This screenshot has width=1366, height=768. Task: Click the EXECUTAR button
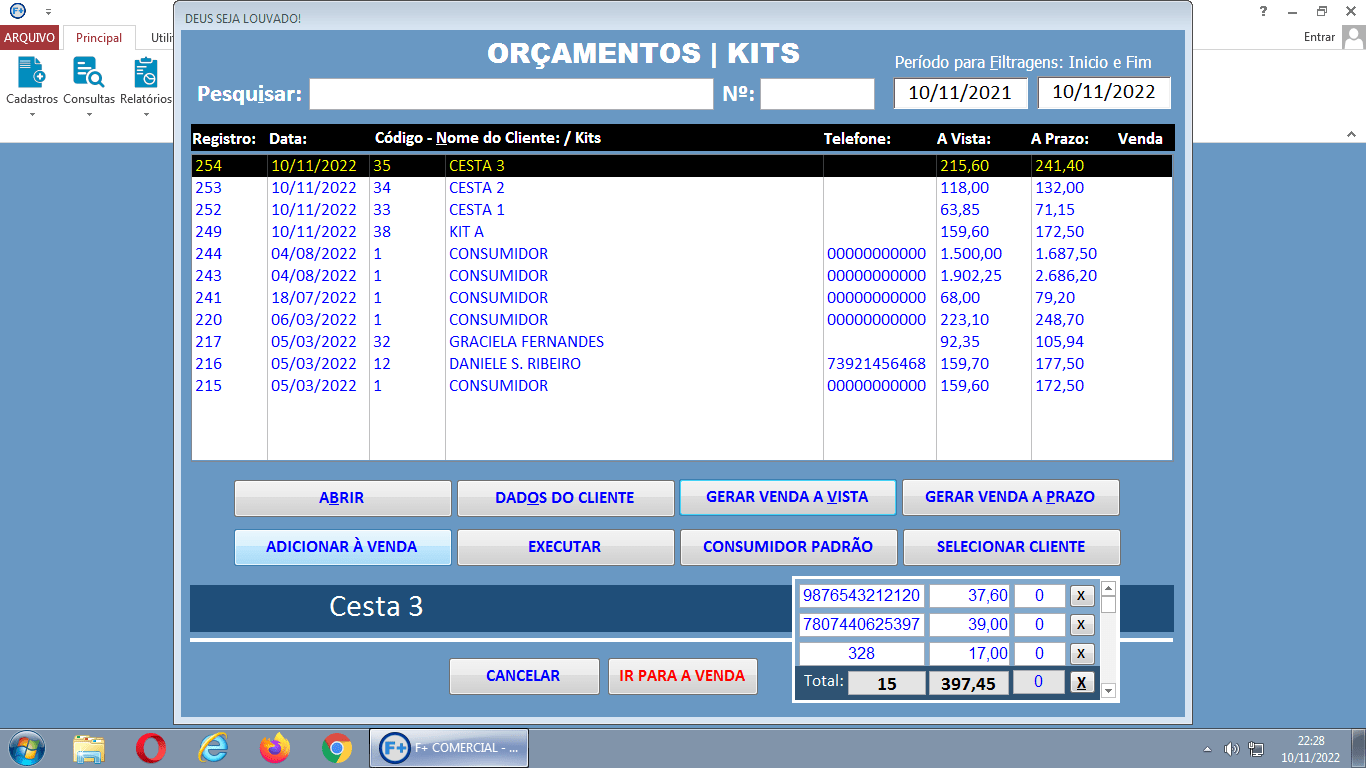[x=565, y=547]
